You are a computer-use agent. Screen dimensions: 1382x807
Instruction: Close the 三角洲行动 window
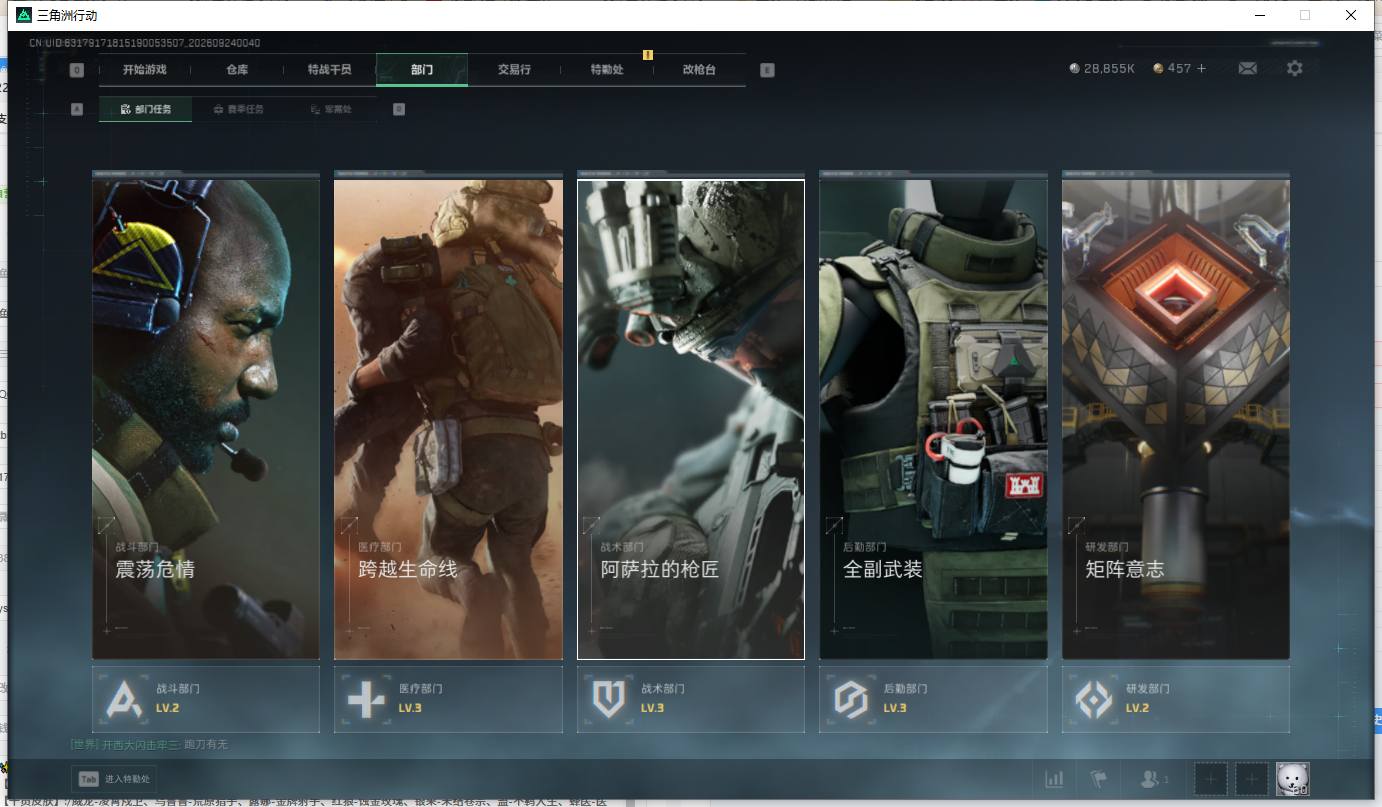1350,15
